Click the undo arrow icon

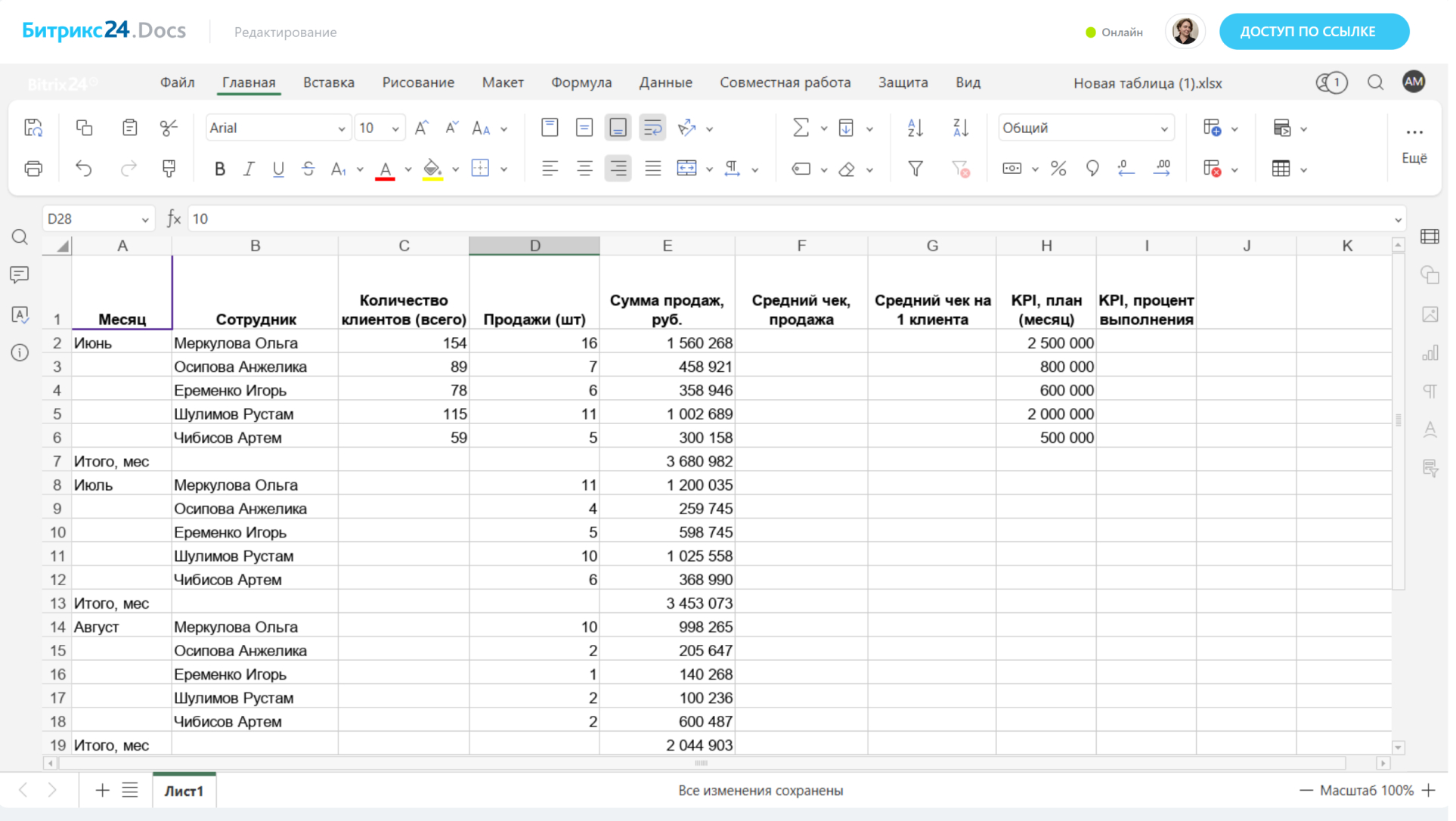(84, 169)
